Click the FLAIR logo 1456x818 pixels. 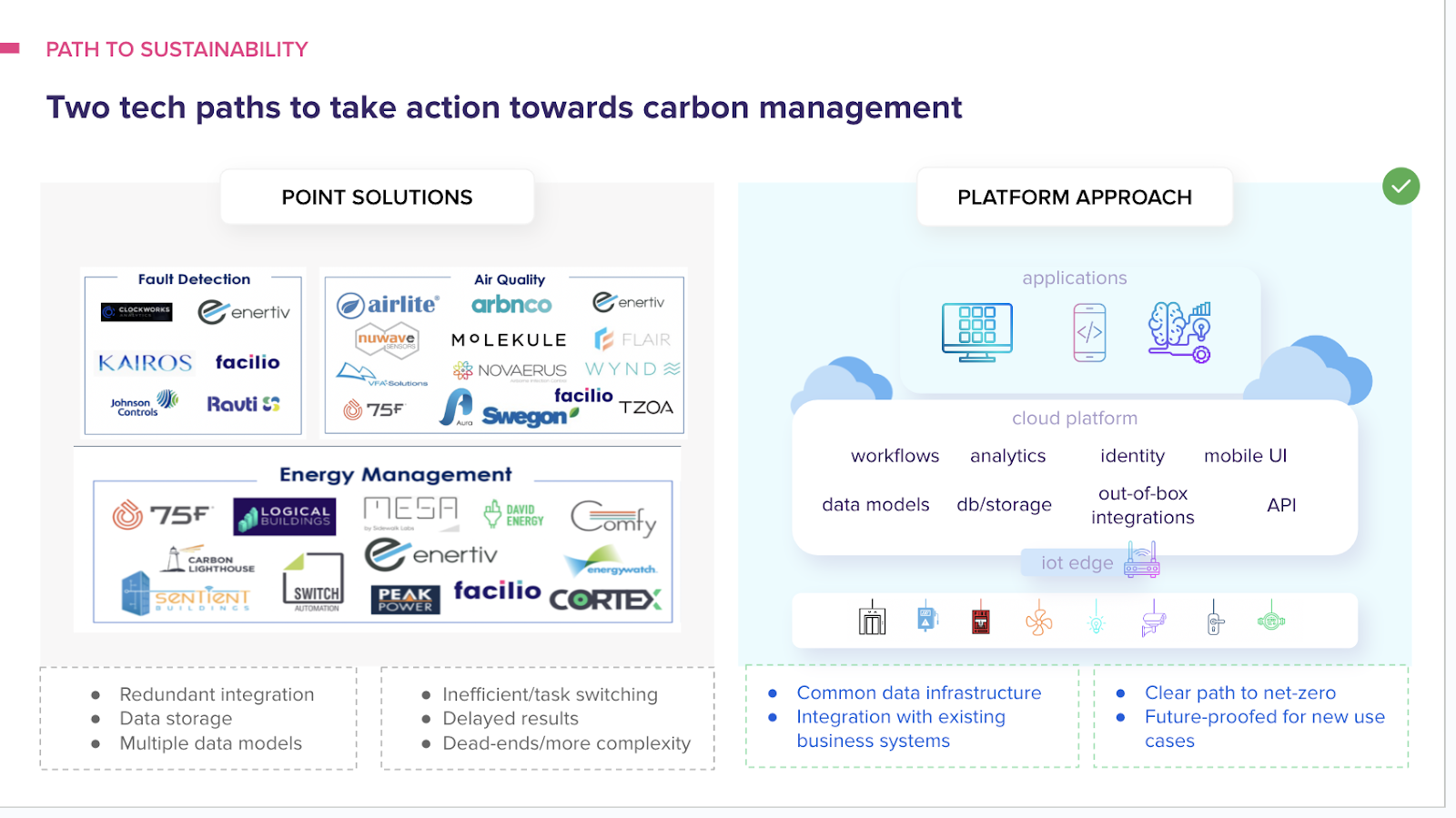coord(632,339)
